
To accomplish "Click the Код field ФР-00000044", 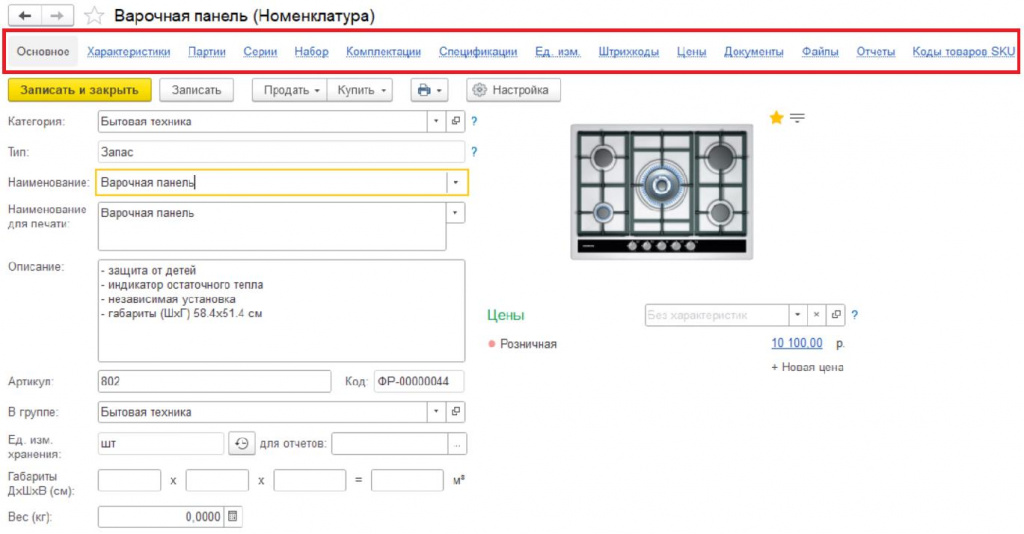I will click(x=419, y=381).
